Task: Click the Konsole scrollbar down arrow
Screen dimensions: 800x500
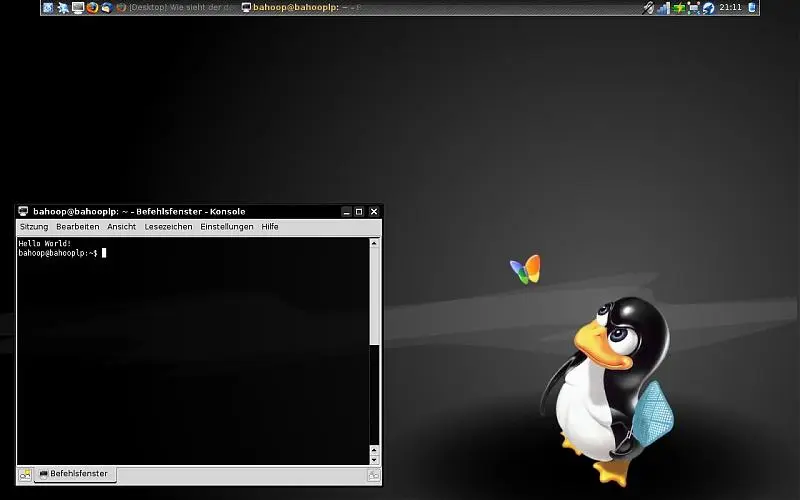Action: (x=375, y=460)
